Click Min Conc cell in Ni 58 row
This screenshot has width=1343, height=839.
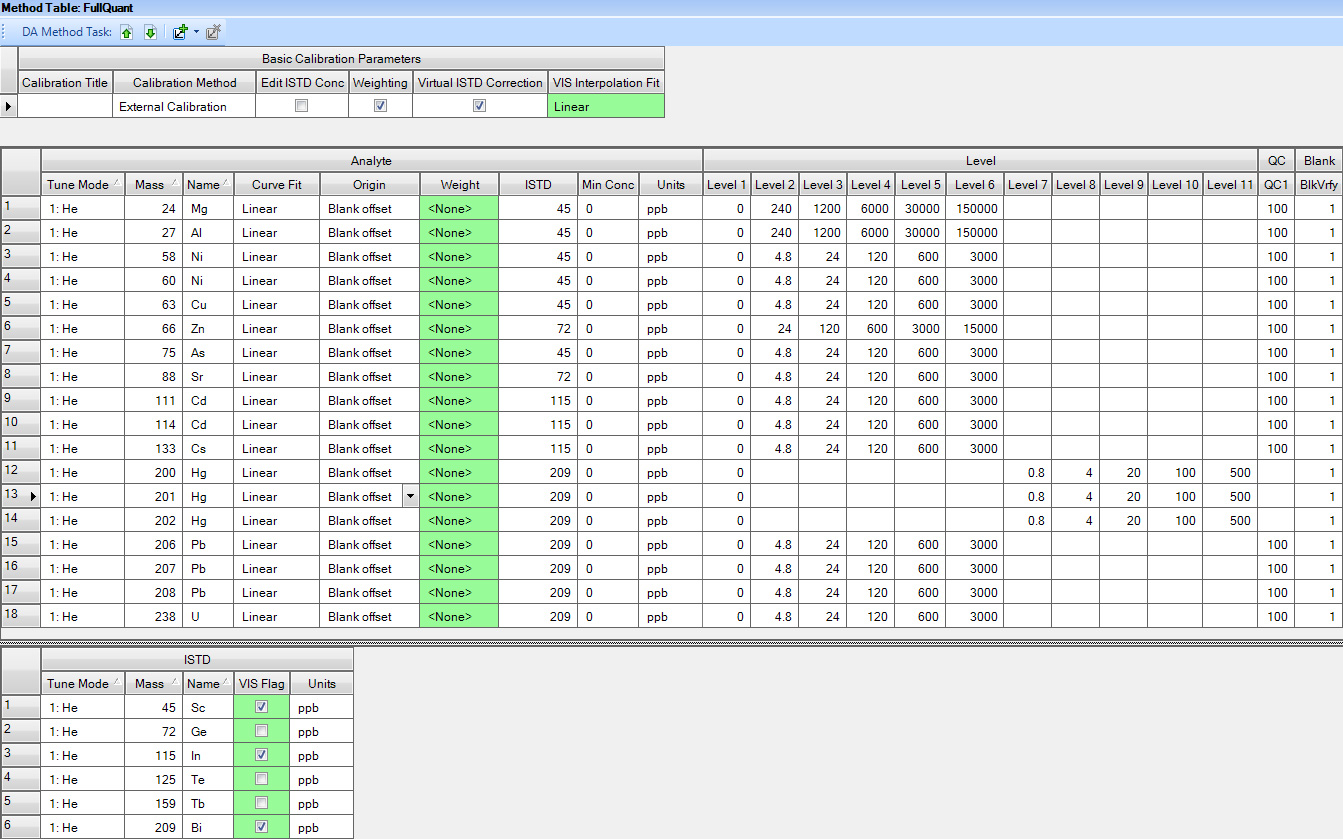pos(609,256)
